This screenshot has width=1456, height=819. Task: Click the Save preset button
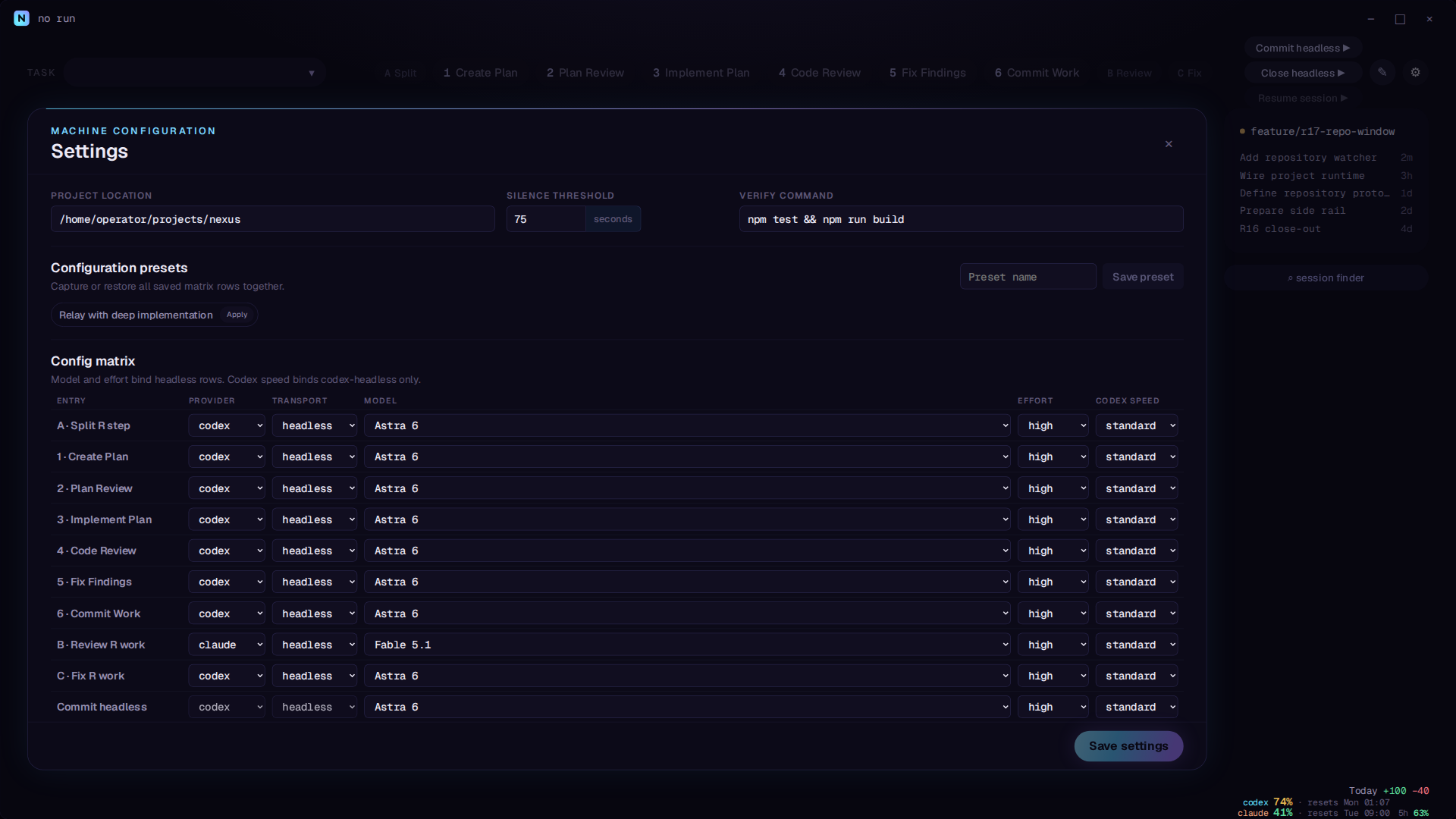[1143, 277]
